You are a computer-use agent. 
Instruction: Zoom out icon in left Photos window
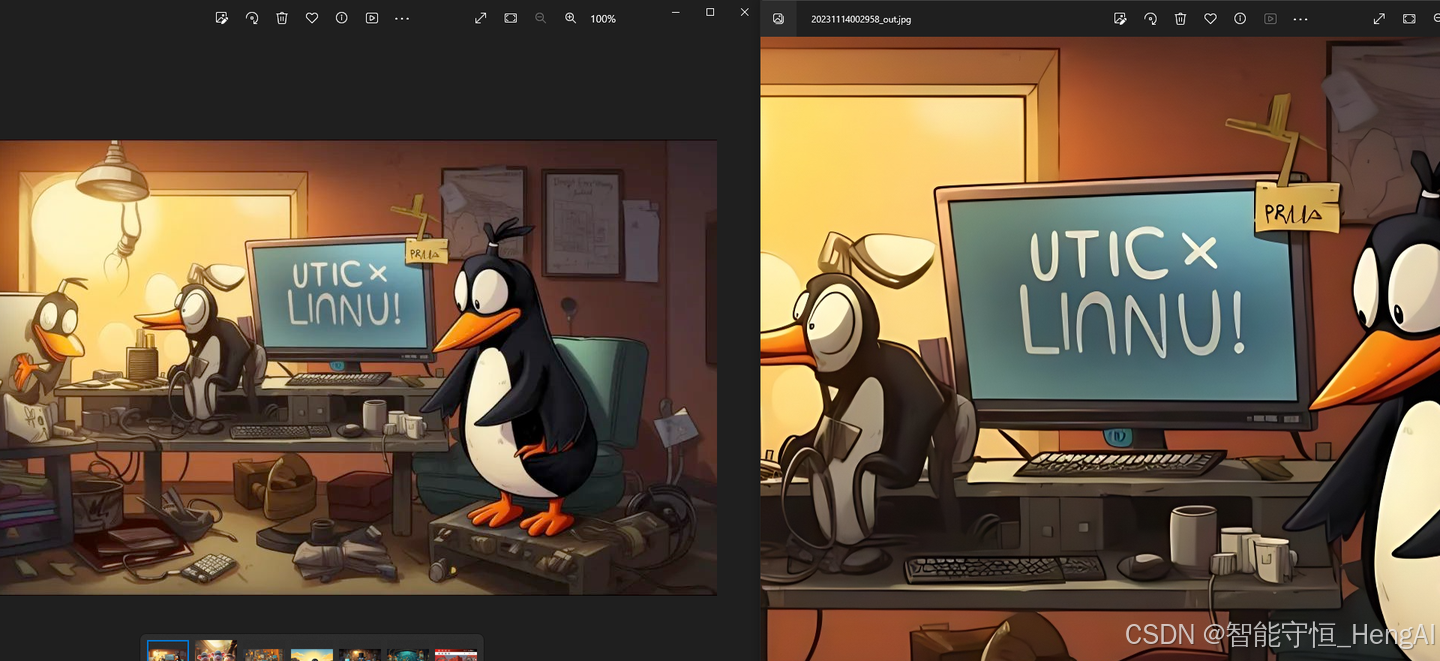[541, 18]
